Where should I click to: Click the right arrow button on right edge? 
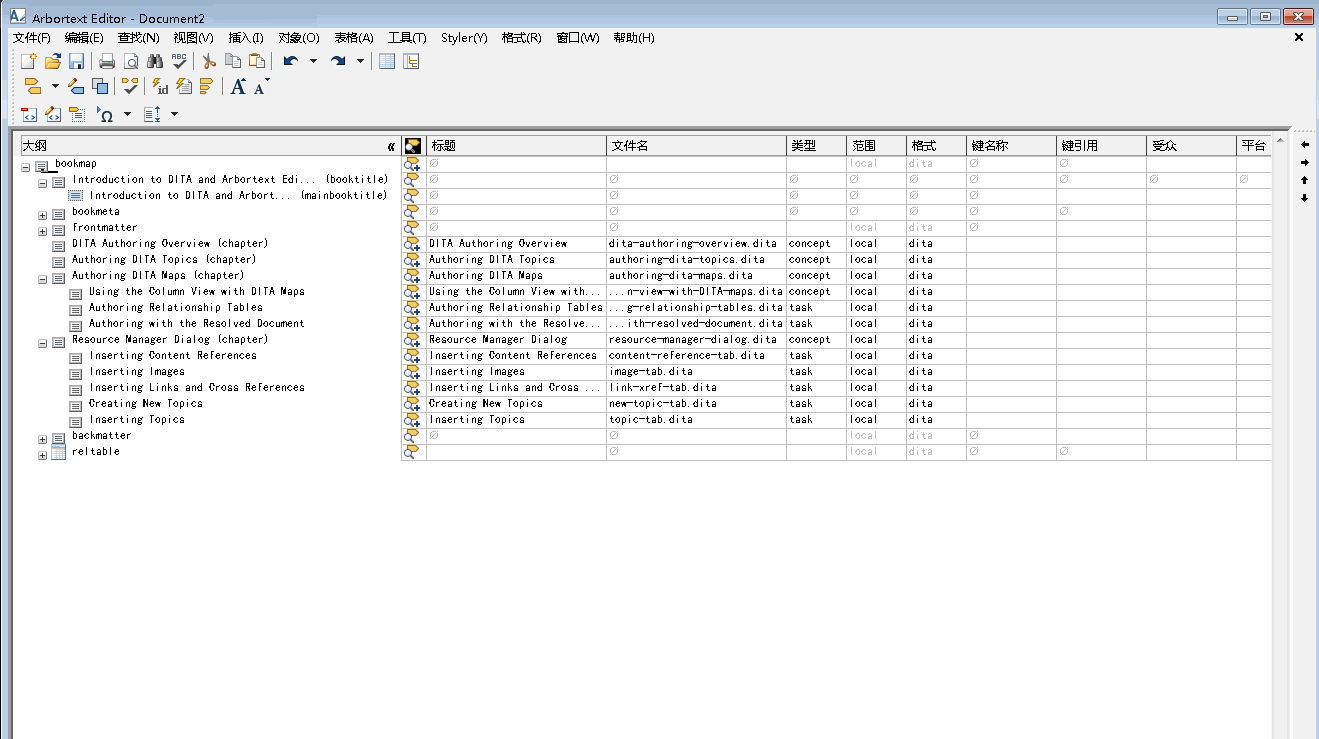coord(1305,162)
